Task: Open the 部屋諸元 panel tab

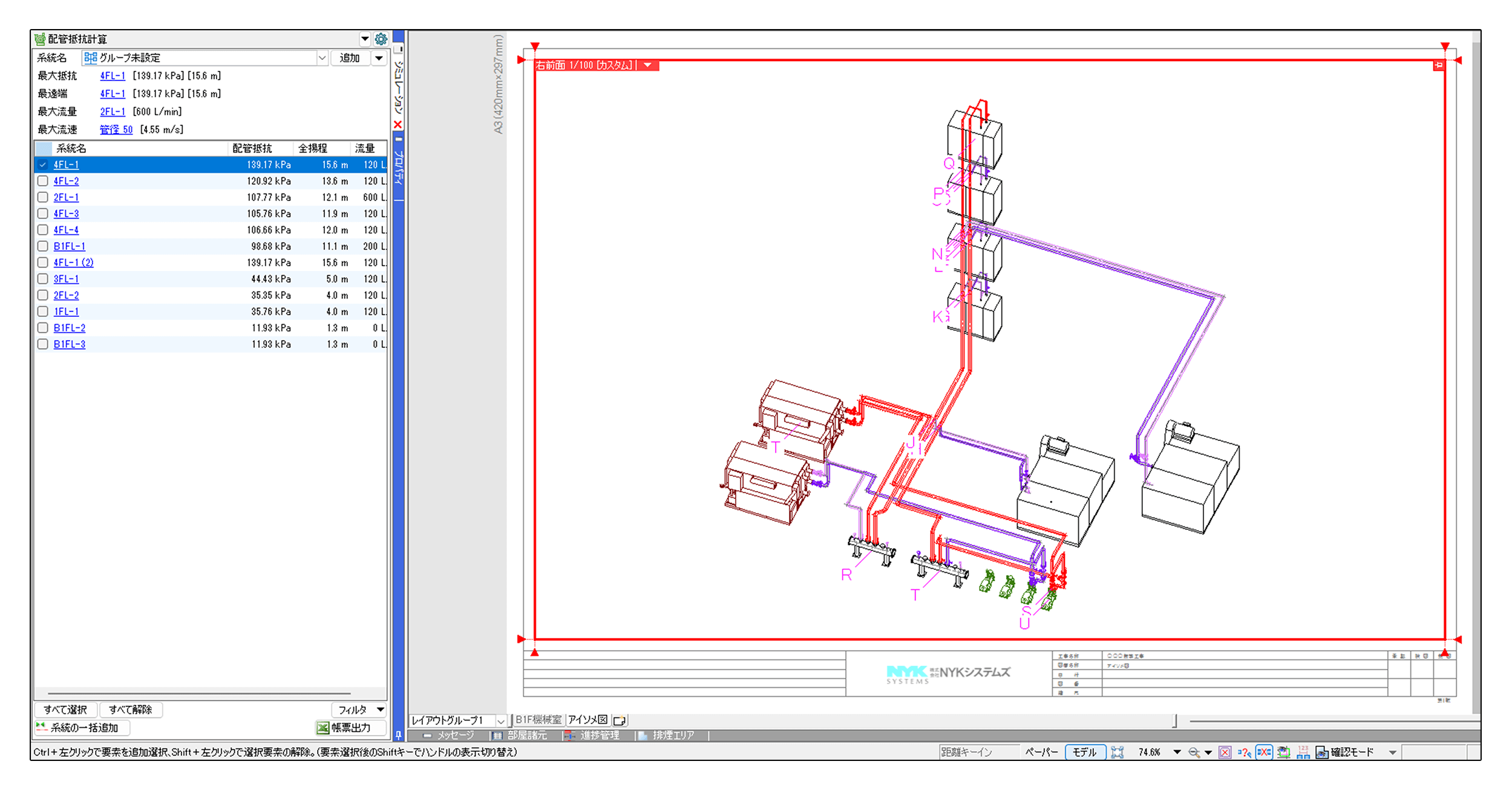Action: 520,735
